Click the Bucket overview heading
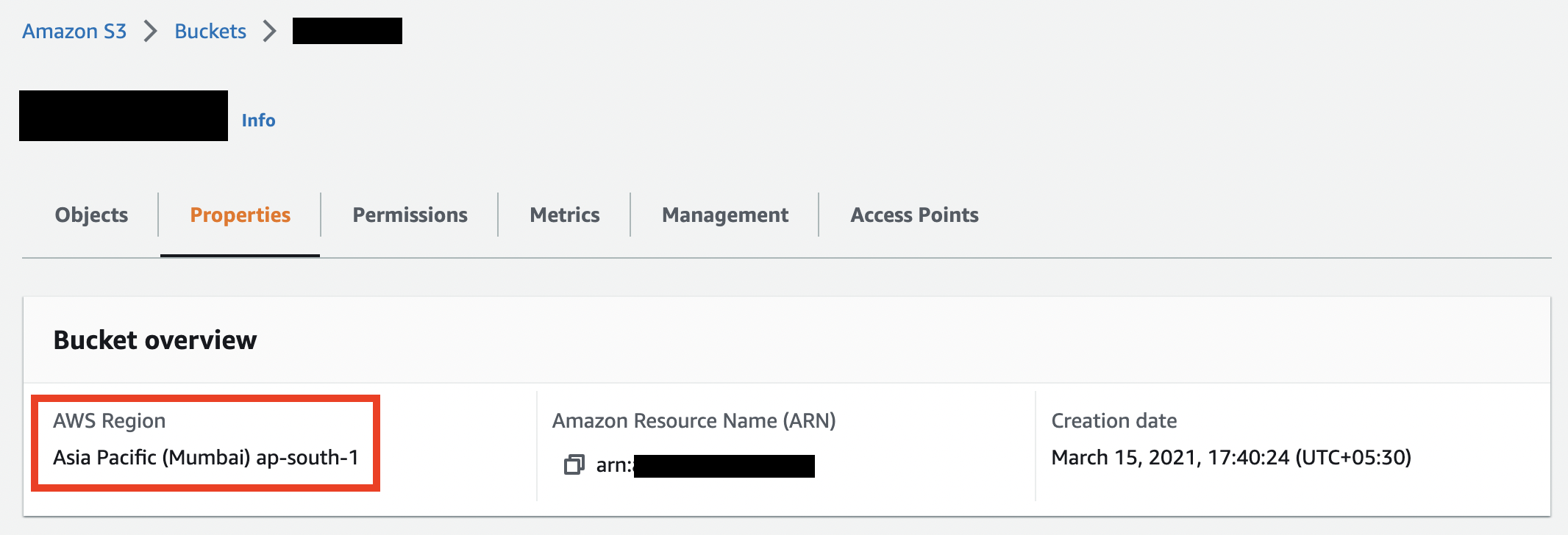The width and height of the screenshot is (1568, 535). point(155,340)
